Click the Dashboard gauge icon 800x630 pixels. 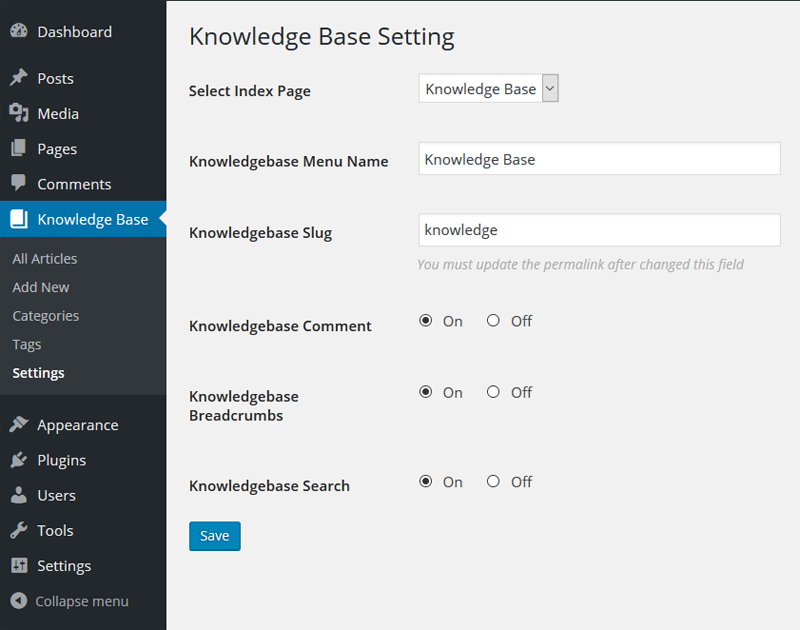point(19,31)
